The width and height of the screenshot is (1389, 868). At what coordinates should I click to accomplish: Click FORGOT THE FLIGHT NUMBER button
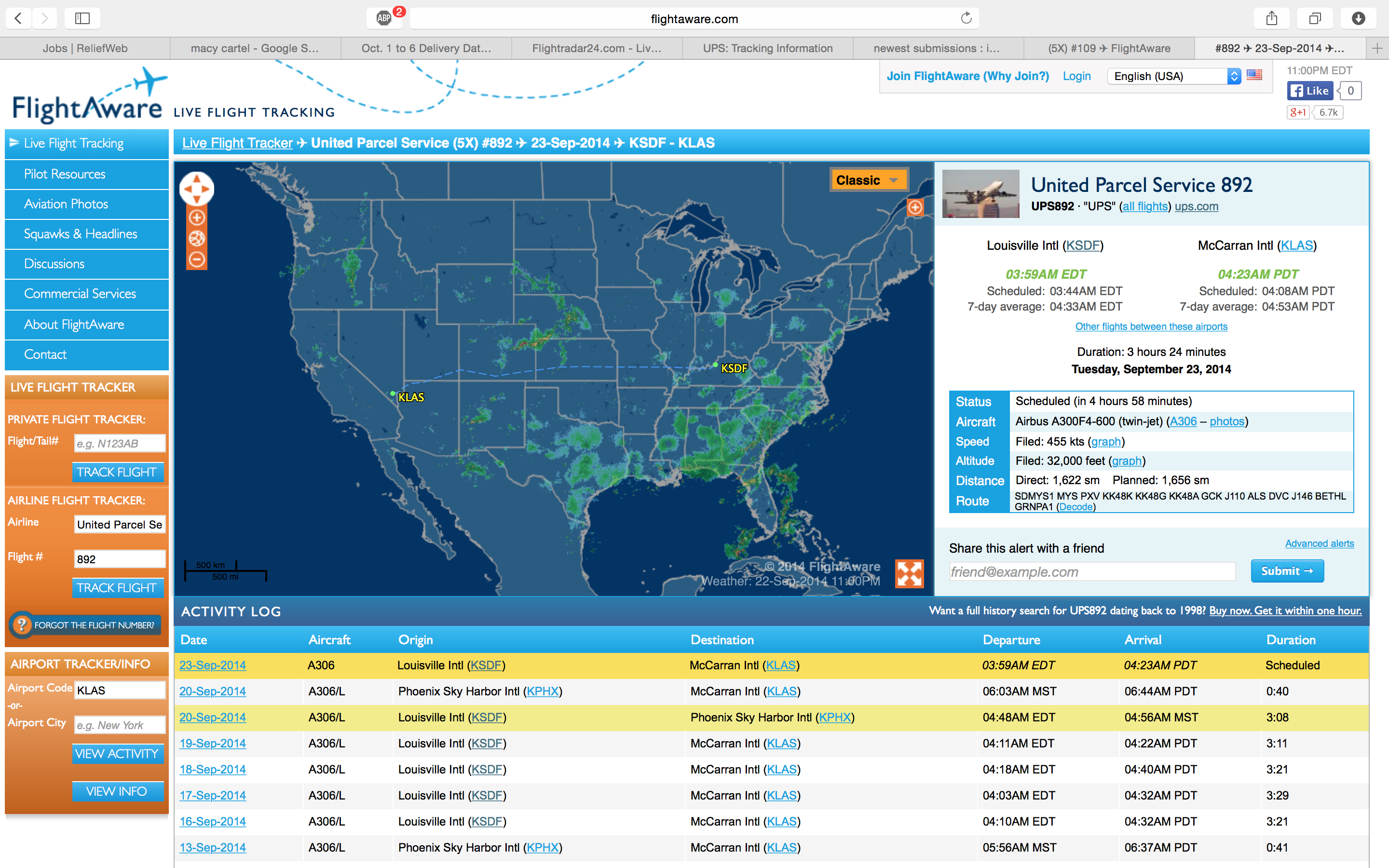point(85,624)
